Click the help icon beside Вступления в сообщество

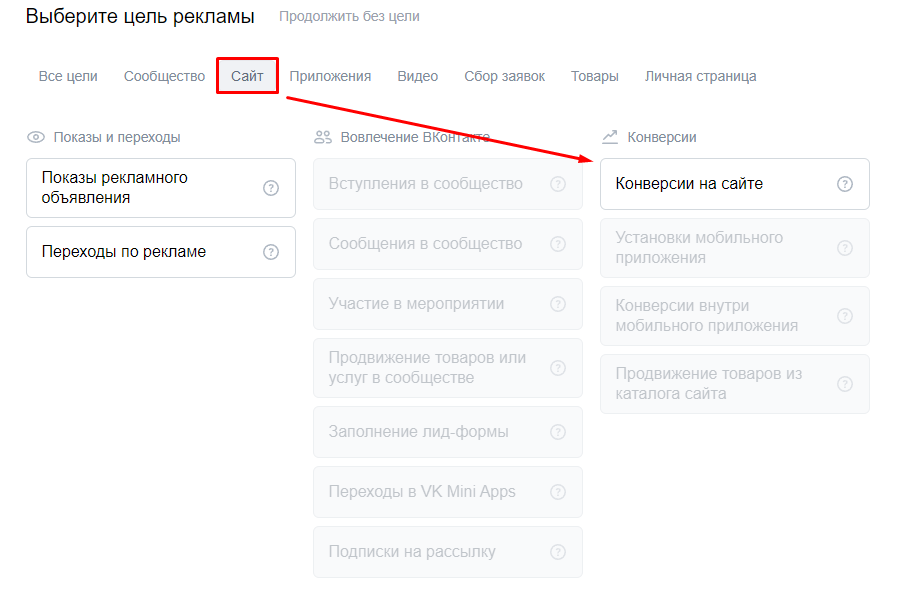coord(558,184)
